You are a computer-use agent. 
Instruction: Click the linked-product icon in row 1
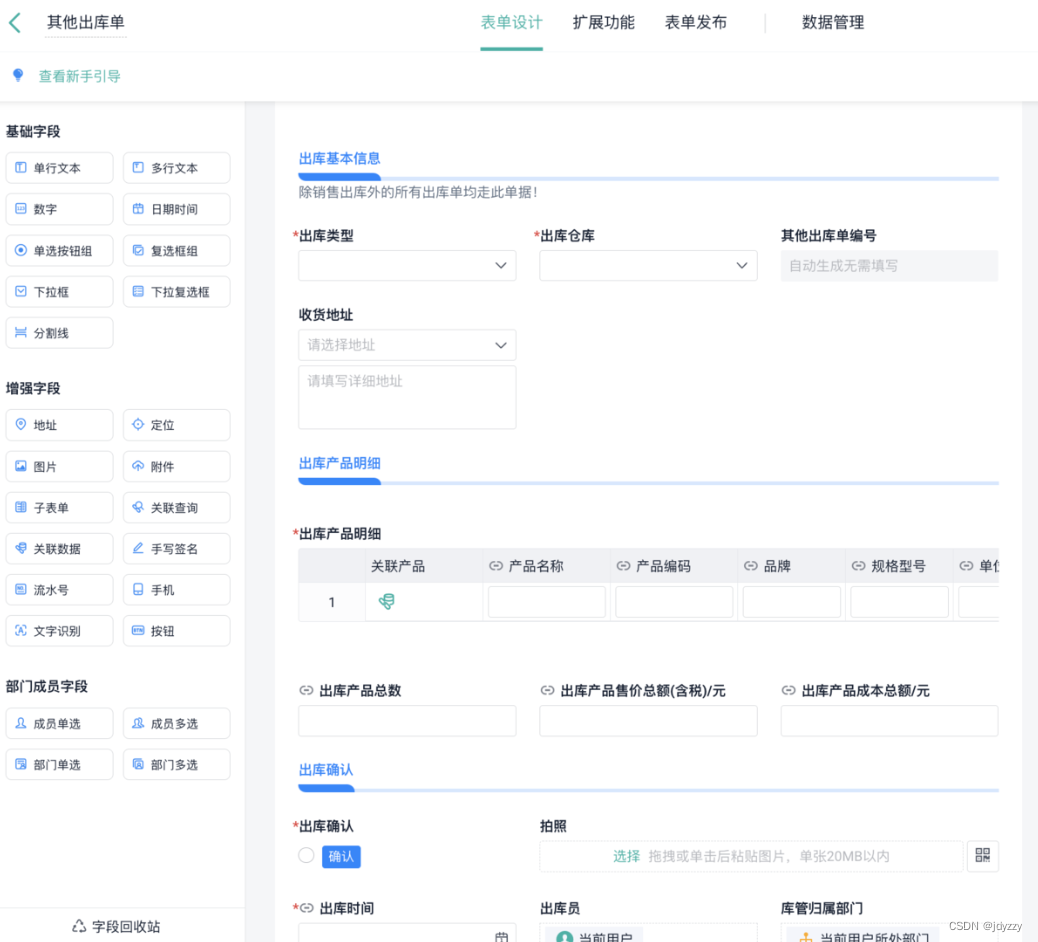point(387,601)
